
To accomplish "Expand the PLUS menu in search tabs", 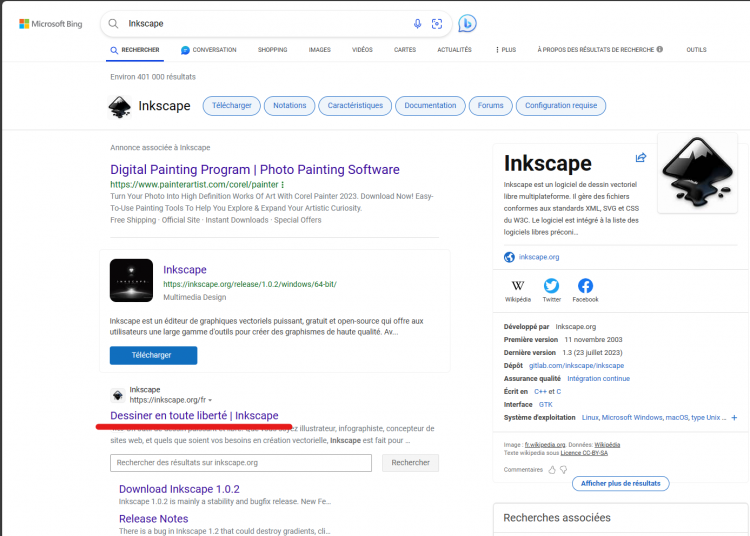I will pos(505,49).
